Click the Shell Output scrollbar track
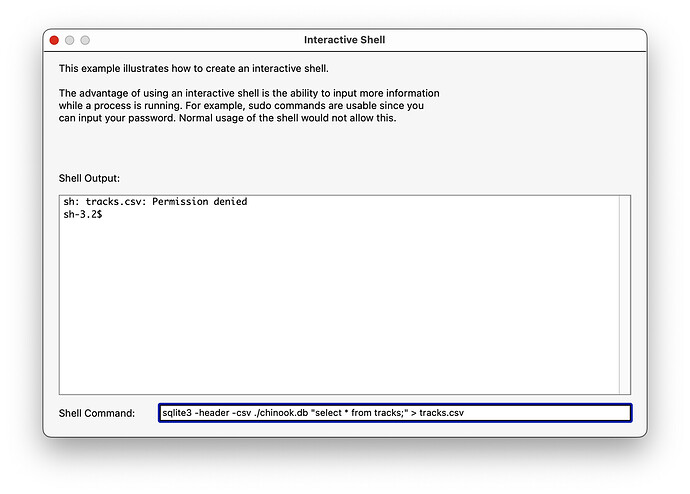Viewport: 690px width, 494px height. coord(624,295)
